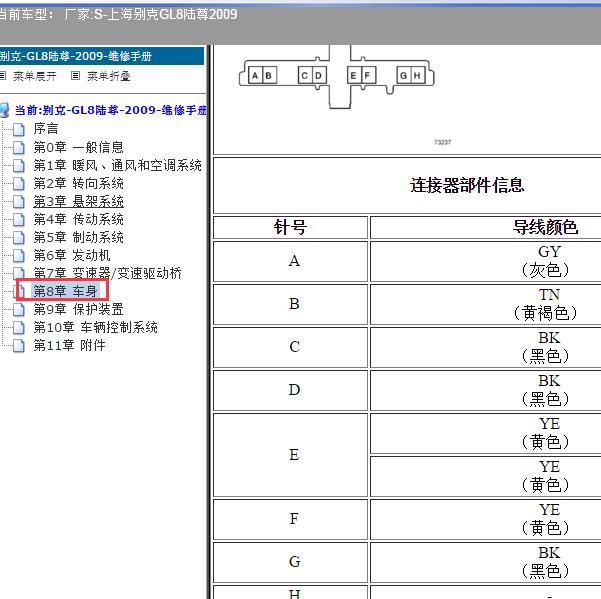
Task: Select 第10章 车辆控制系统
Action: pyautogui.click(x=95, y=328)
